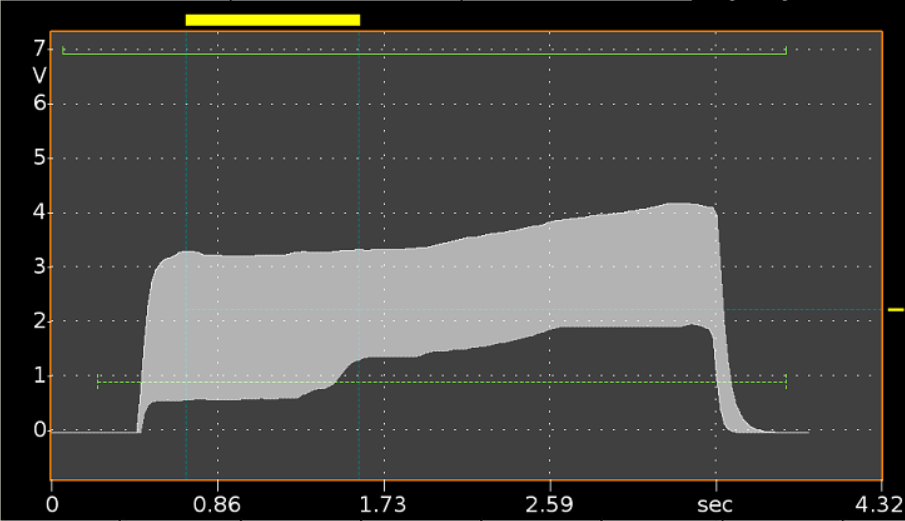Image resolution: width=905 pixels, height=521 pixels.
Task: Click the yellow level marker on right edge
Action: click(x=895, y=310)
